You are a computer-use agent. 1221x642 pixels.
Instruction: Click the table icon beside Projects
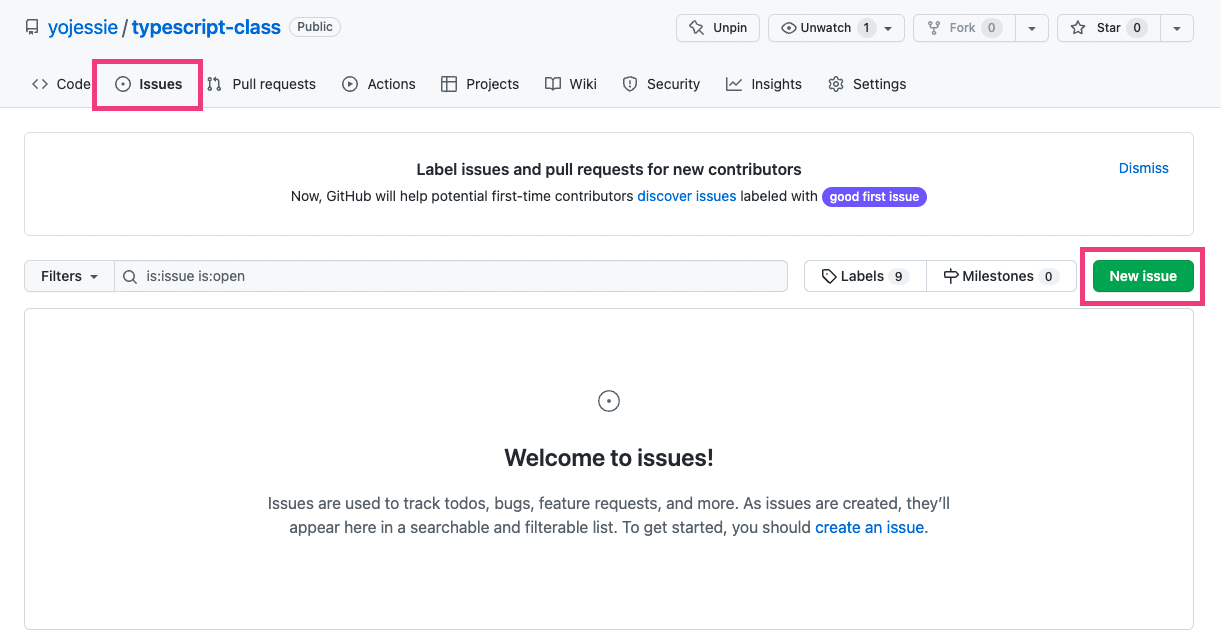click(x=449, y=84)
